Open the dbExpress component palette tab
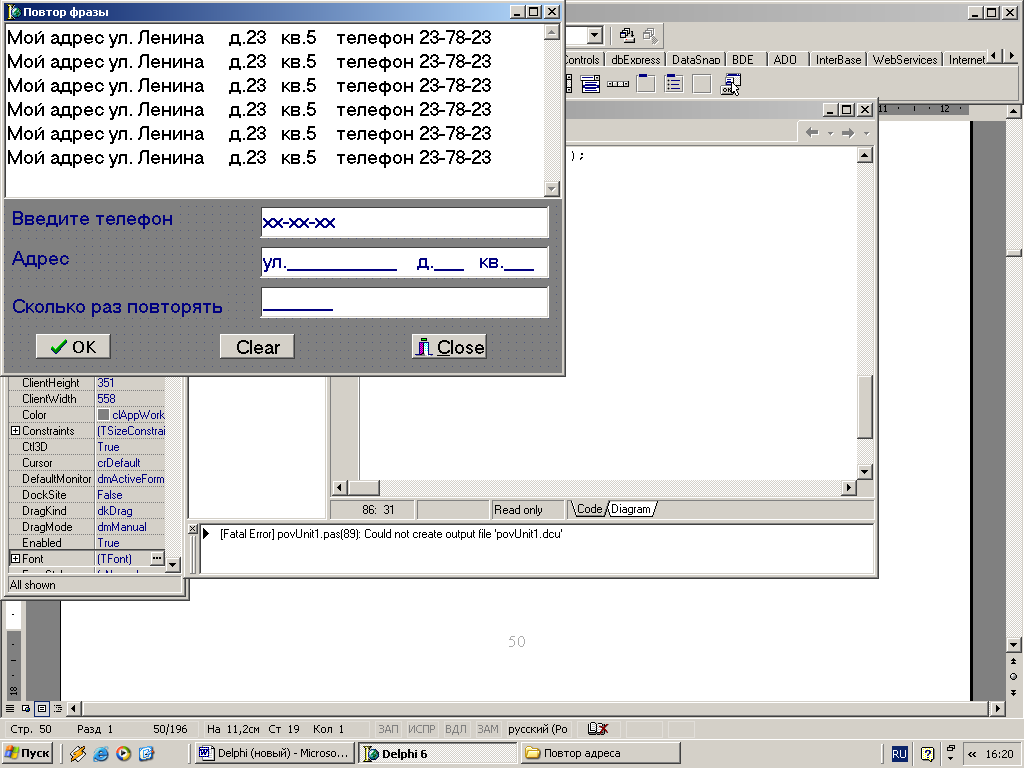 click(x=635, y=59)
